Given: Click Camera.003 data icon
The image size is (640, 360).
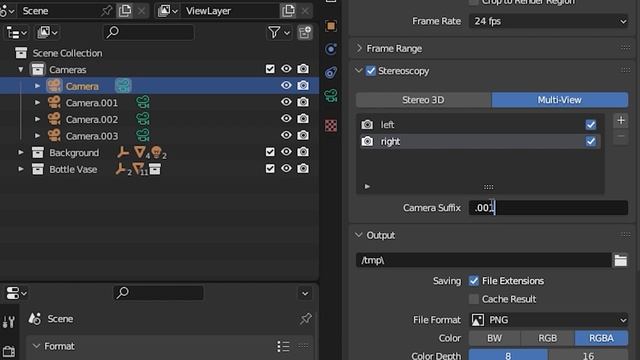Looking at the screenshot, I should (142, 135).
